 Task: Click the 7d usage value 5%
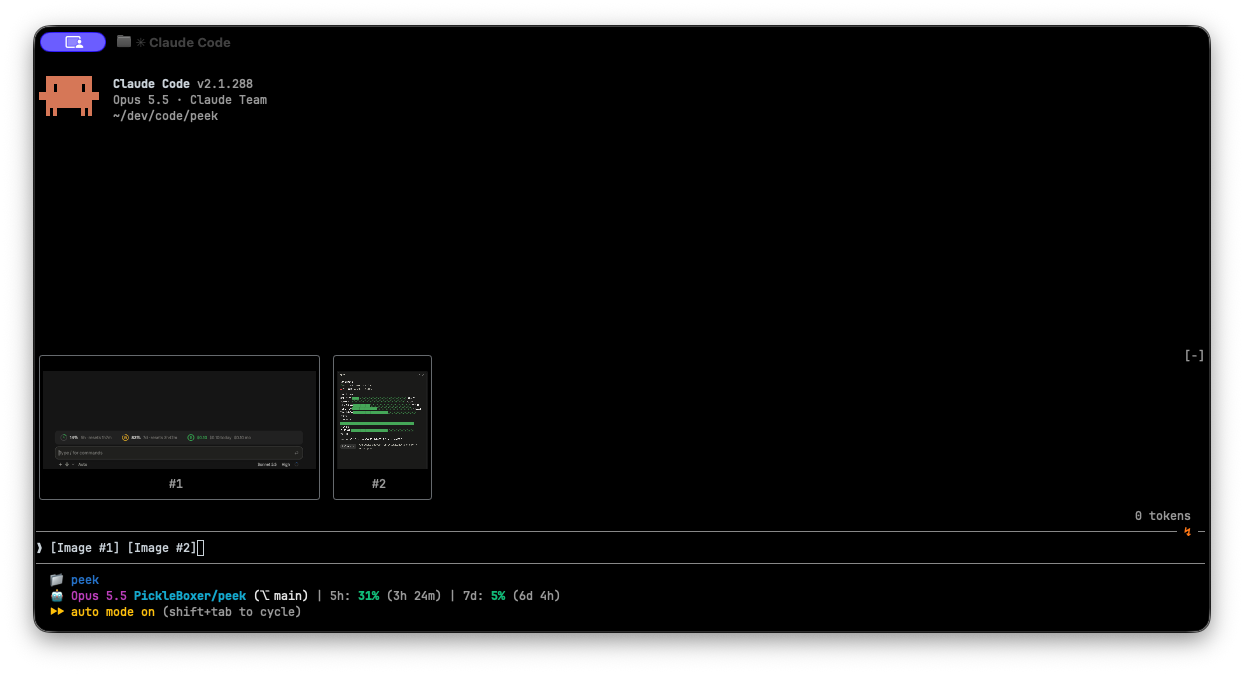pyautogui.click(x=498, y=596)
